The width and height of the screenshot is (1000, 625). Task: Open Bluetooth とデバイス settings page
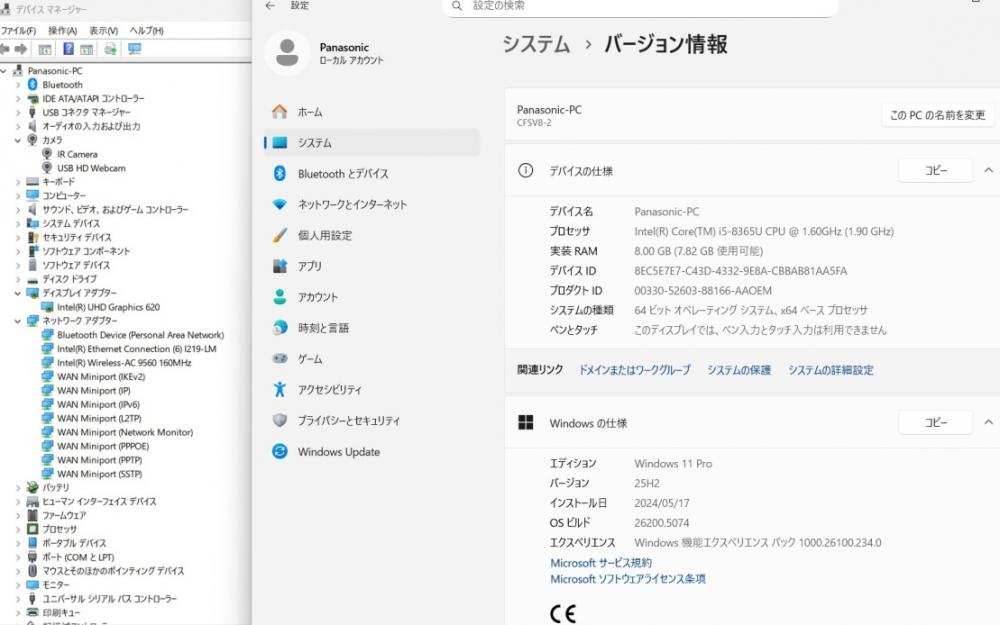342,174
